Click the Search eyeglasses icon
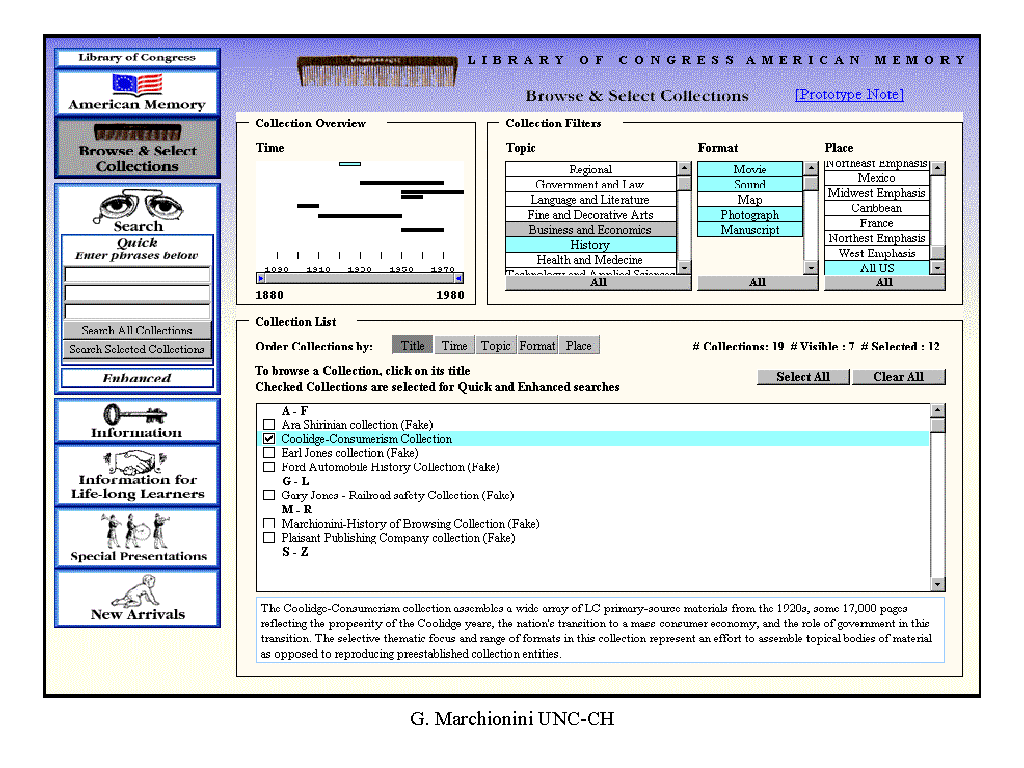The height and width of the screenshot is (768, 1024). tap(137, 206)
